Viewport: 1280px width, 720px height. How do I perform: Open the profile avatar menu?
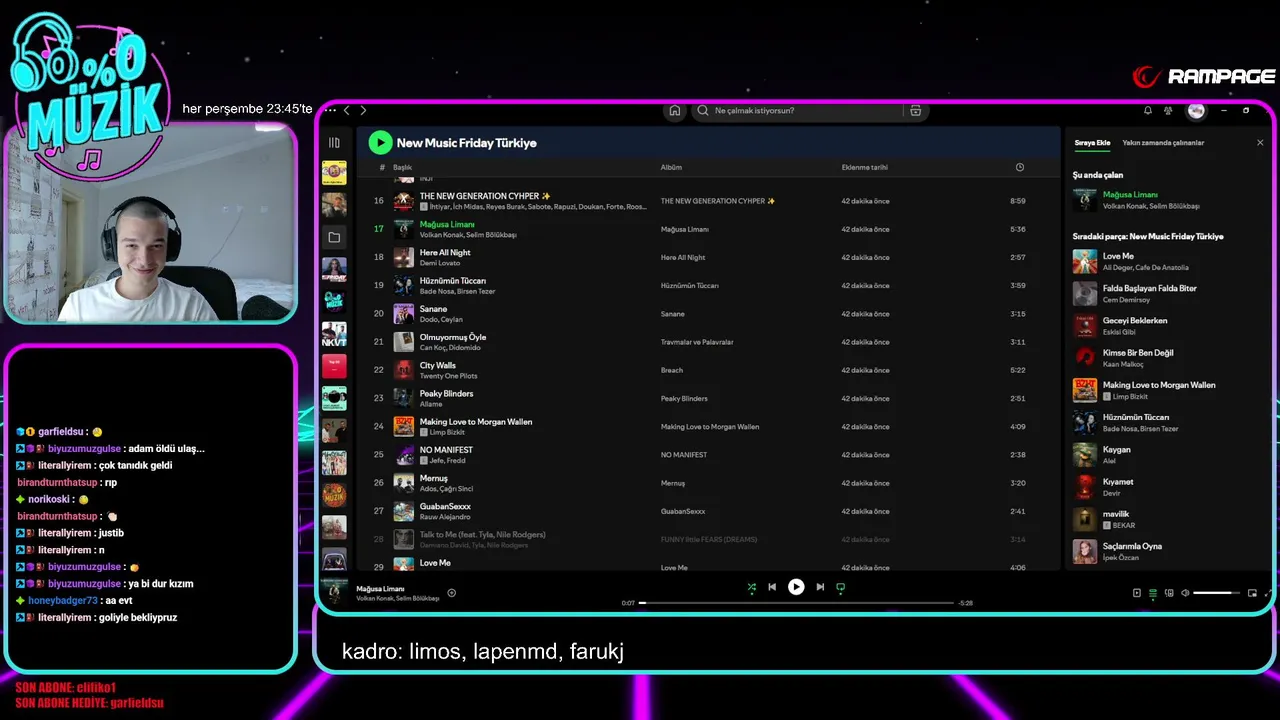1196,110
